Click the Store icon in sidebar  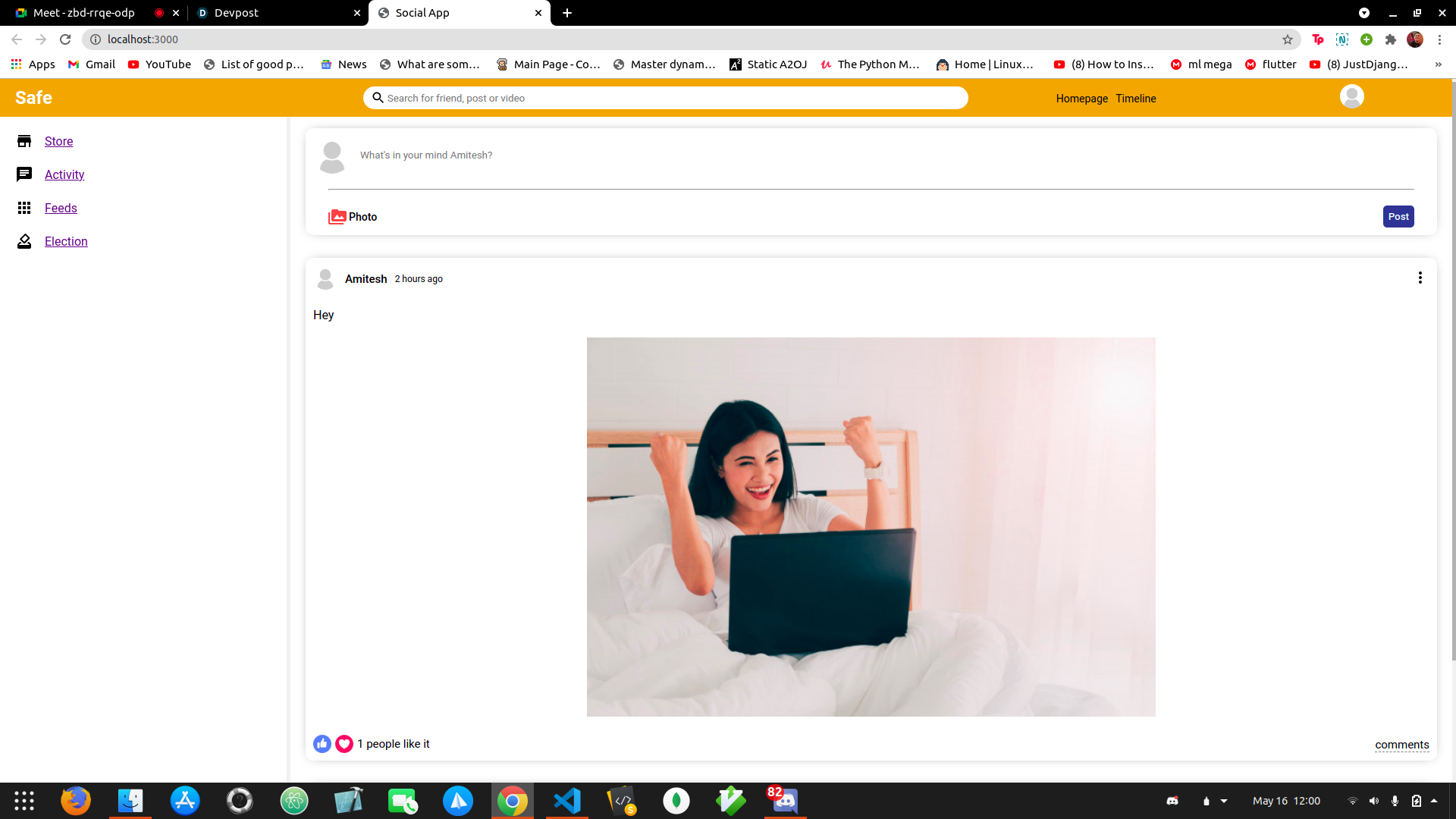click(24, 141)
